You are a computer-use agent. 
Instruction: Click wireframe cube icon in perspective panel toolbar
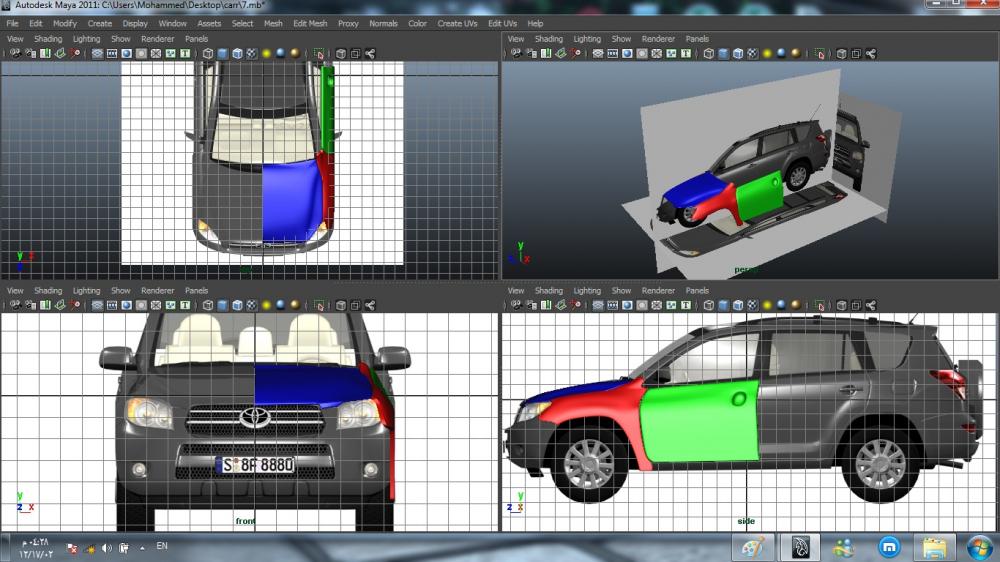point(708,53)
